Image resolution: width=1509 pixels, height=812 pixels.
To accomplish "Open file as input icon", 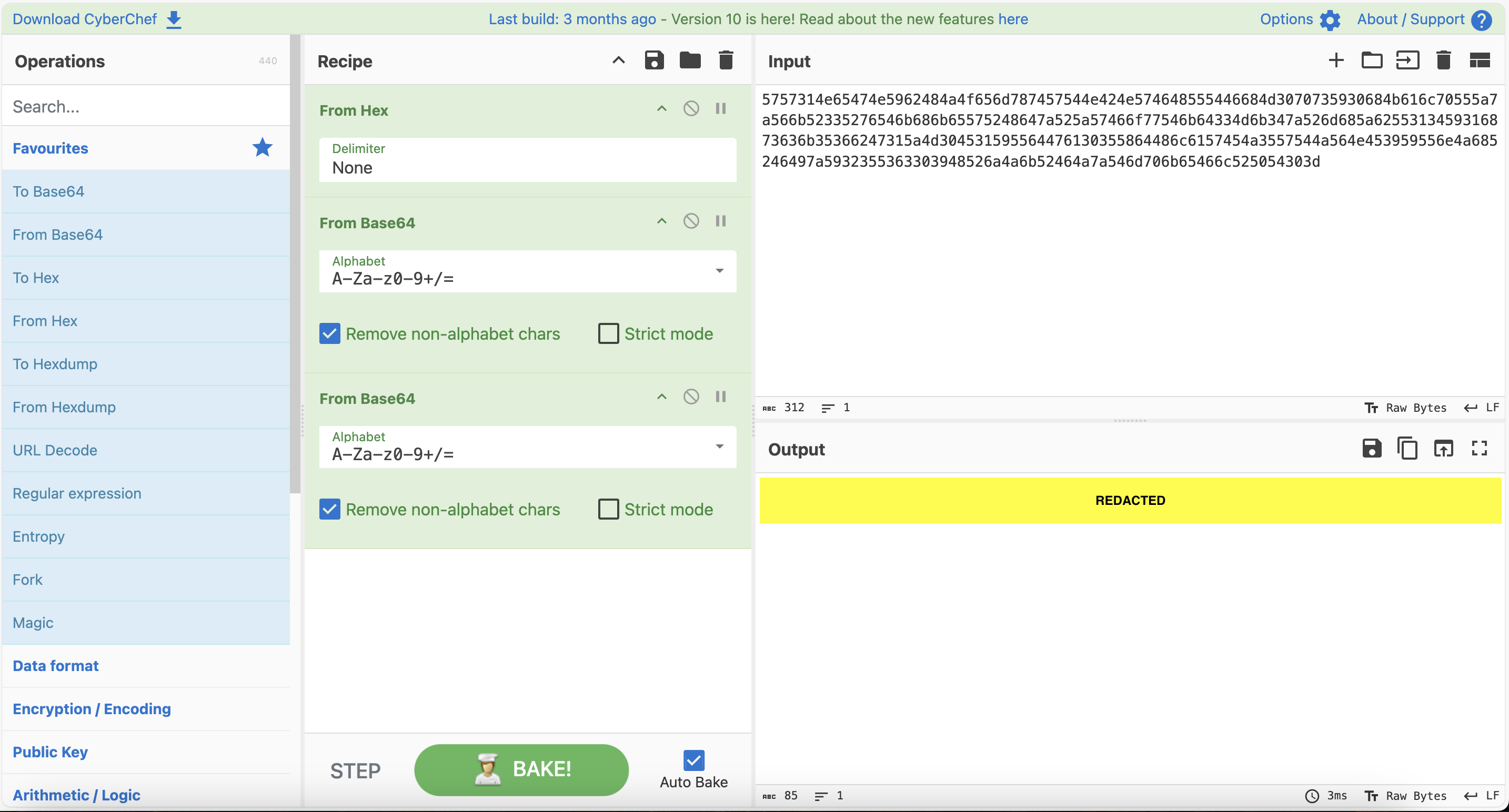I will tap(1407, 60).
